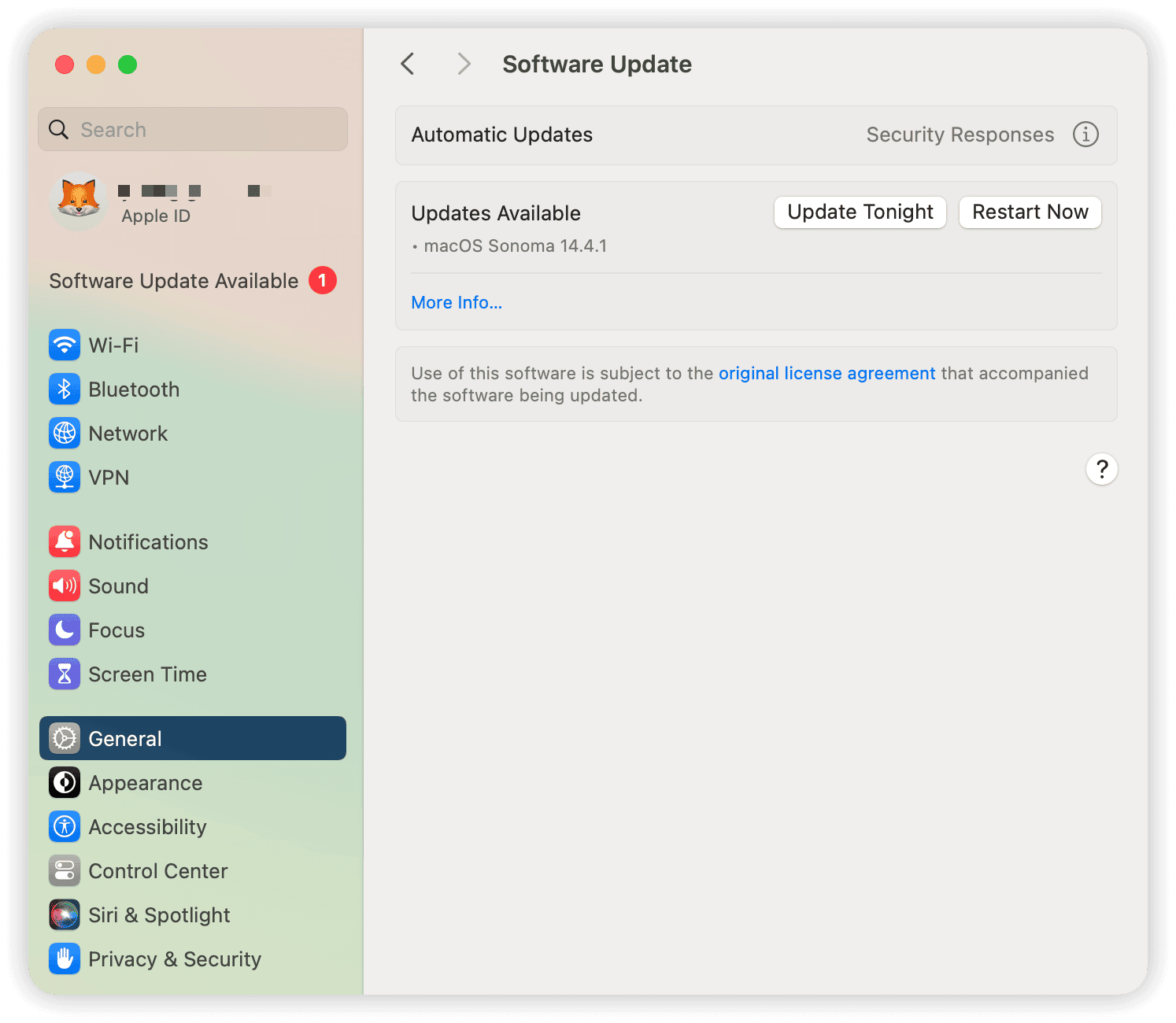Screen dimensions: 1176x1023
Task: Click the help question mark button
Action: coord(1102,469)
